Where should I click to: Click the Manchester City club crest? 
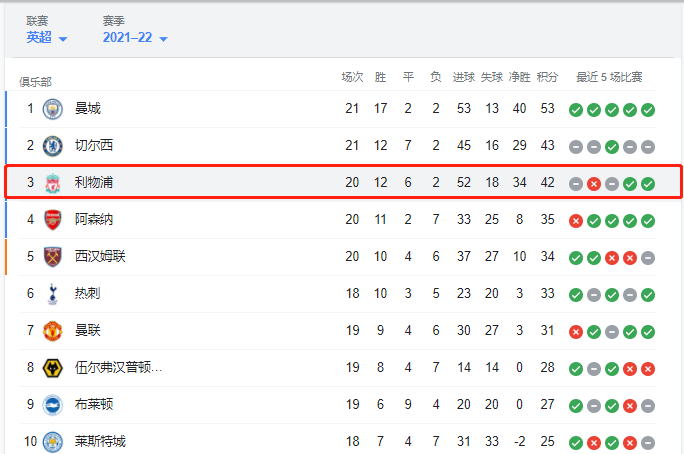pyautogui.click(x=53, y=109)
